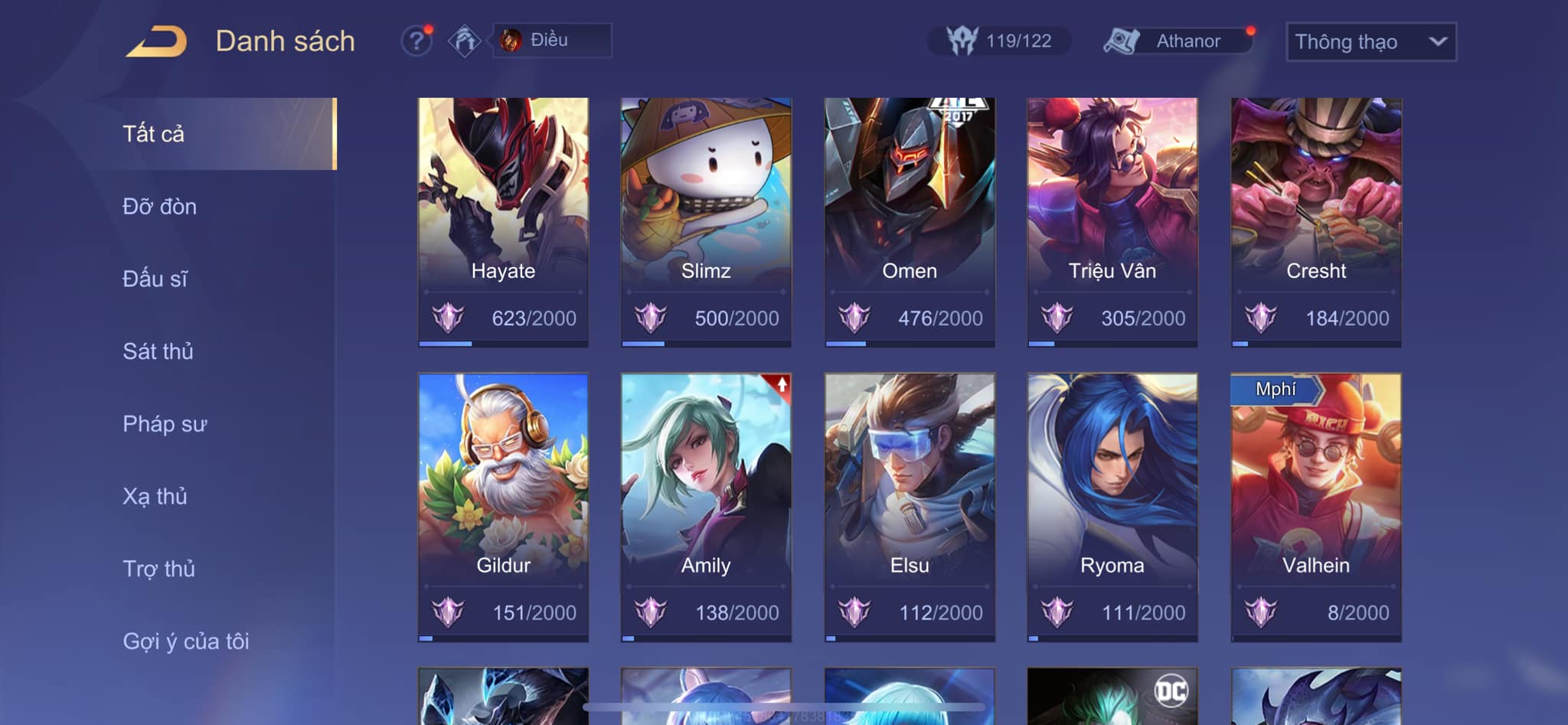Click the golden back arrow icon

[x=157, y=41]
